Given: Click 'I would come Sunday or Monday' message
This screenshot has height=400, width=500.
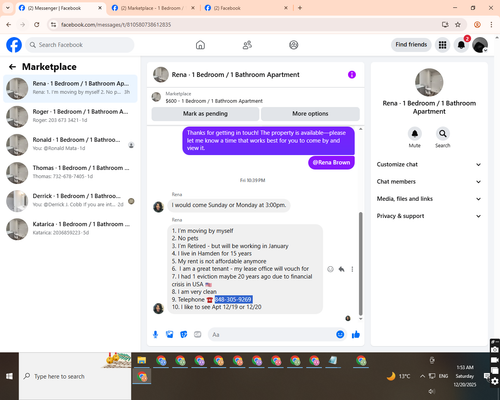Looking at the screenshot, I should click(x=229, y=205).
